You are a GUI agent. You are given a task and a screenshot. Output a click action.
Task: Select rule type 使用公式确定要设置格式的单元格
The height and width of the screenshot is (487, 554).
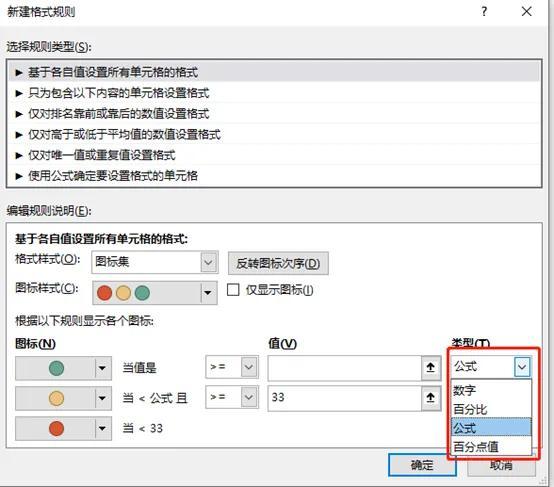pyautogui.click(x=274, y=176)
